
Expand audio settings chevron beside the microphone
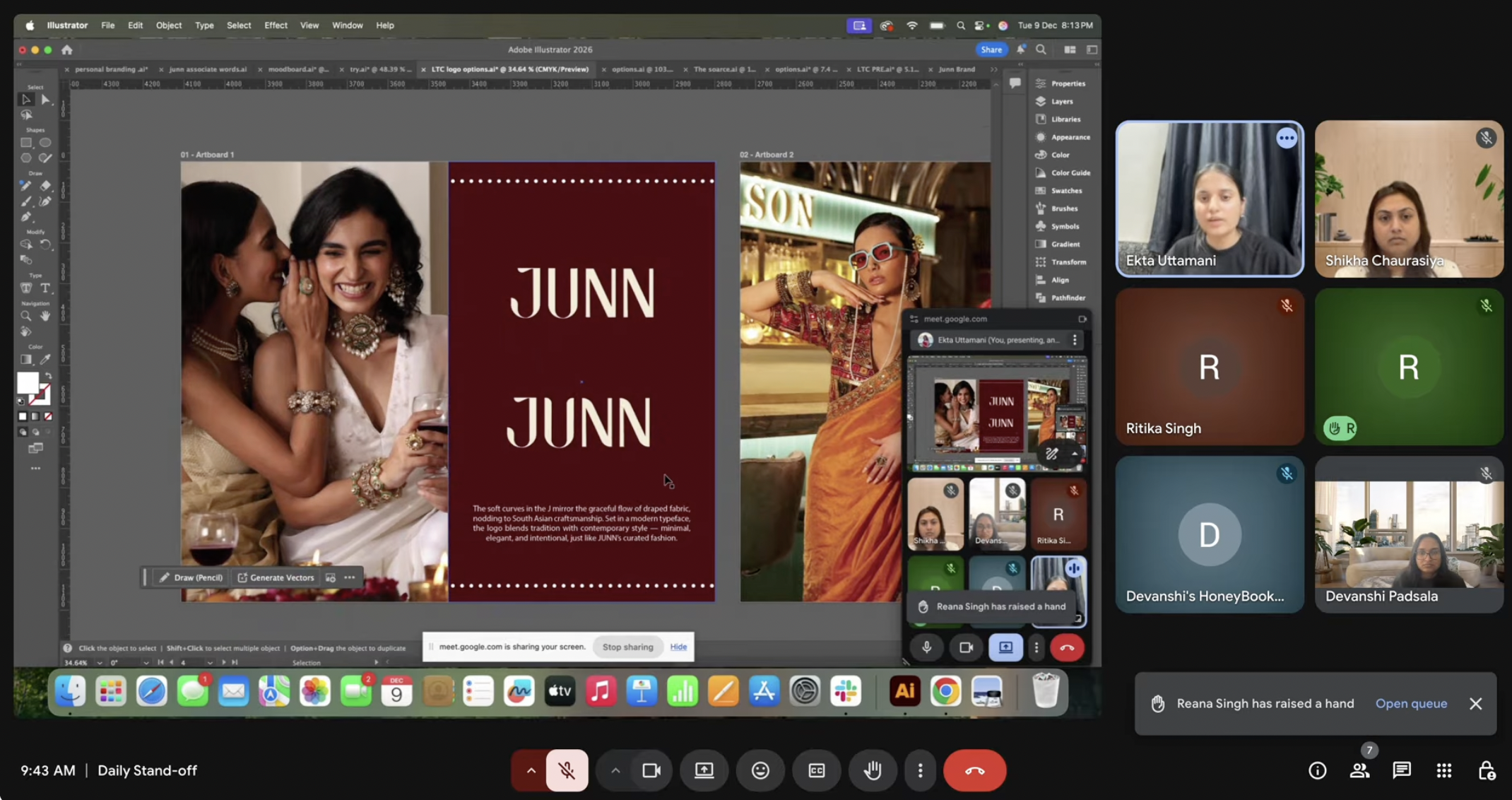coord(531,770)
